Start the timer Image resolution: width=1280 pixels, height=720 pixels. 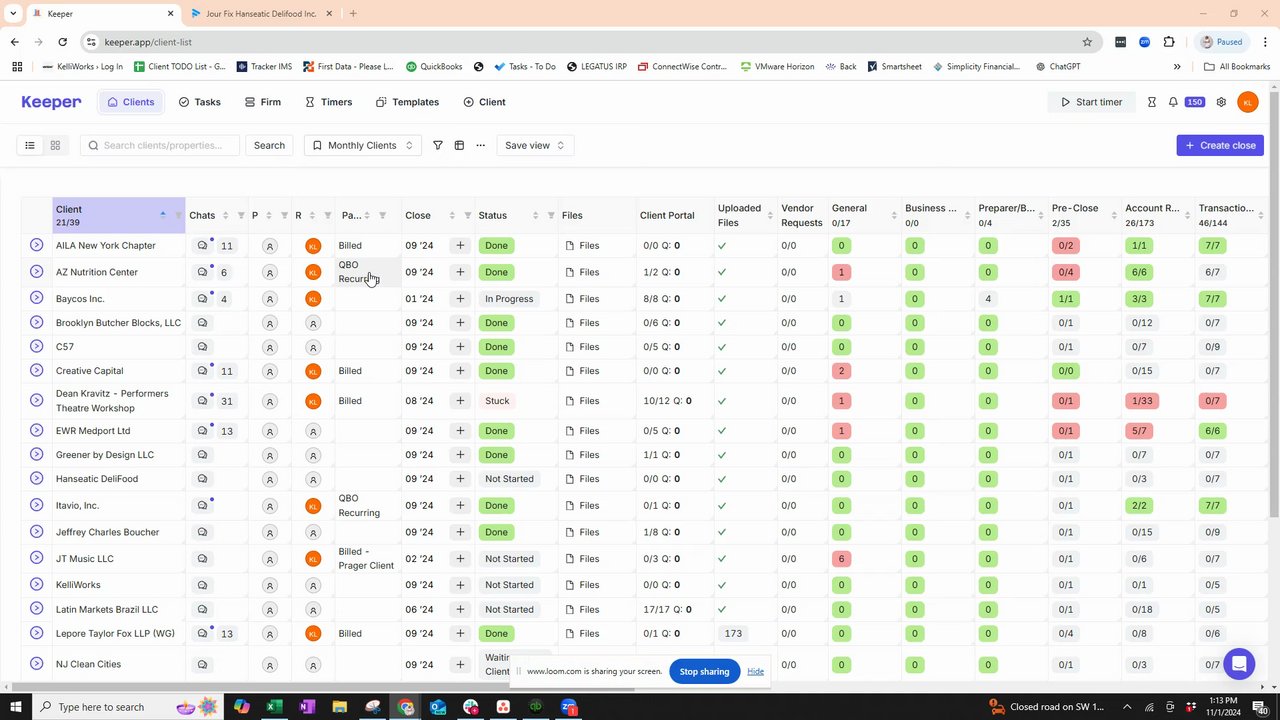pos(1090,102)
